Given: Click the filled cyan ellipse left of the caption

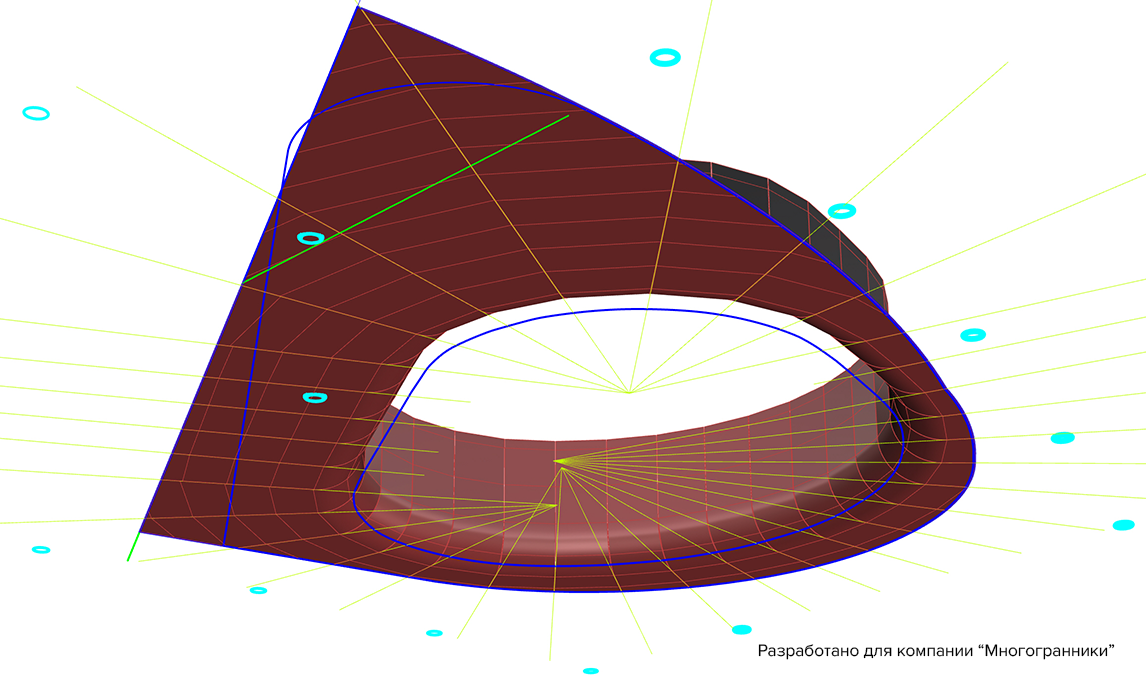Looking at the screenshot, I should pos(742,630).
